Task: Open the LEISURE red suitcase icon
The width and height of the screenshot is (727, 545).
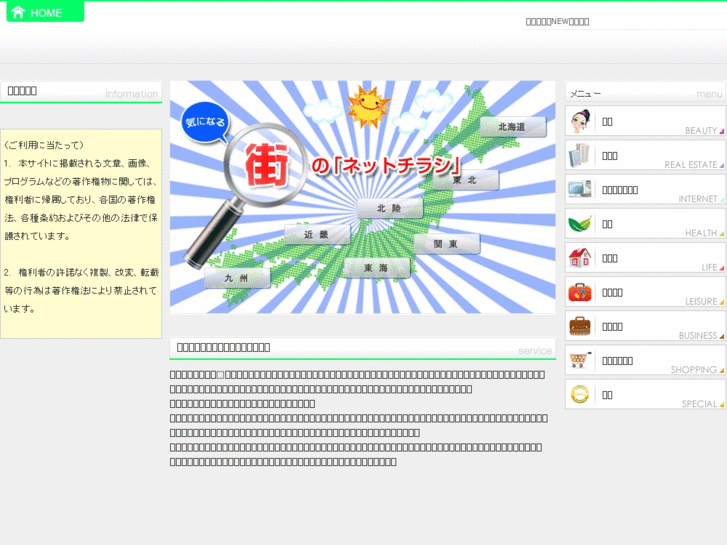Action: coord(580,293)
